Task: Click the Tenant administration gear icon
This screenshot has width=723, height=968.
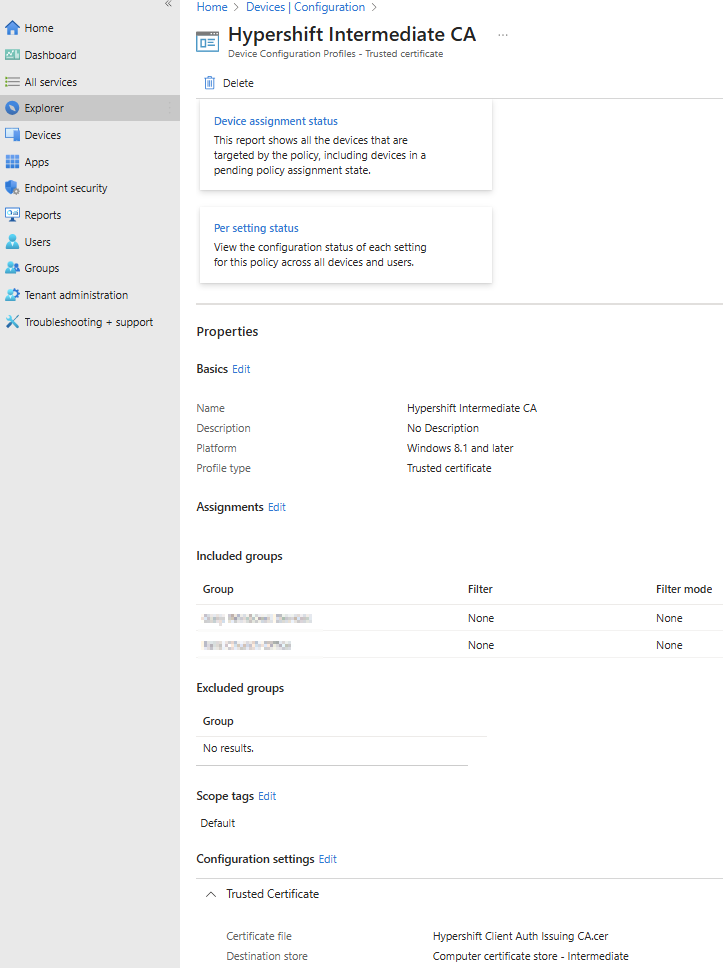Action: 12,295
